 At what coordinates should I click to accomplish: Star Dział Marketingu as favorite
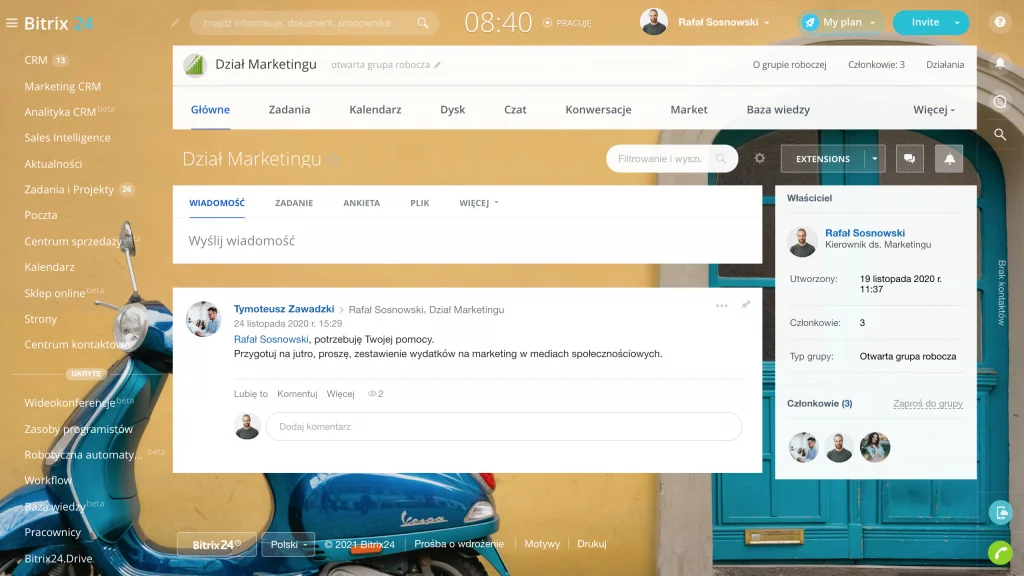pyautogui.click(x=333, y=160)
